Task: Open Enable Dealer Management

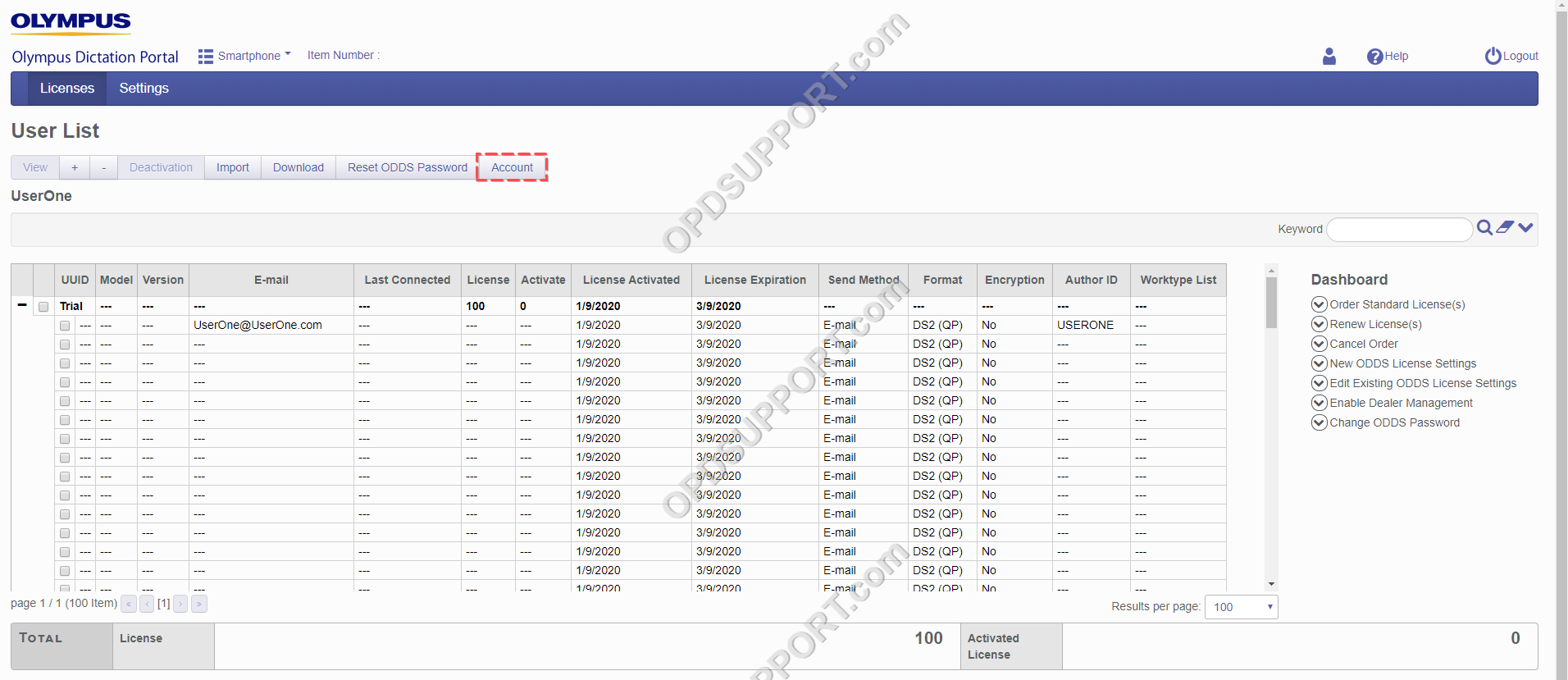Action: tap(1393, 403)
